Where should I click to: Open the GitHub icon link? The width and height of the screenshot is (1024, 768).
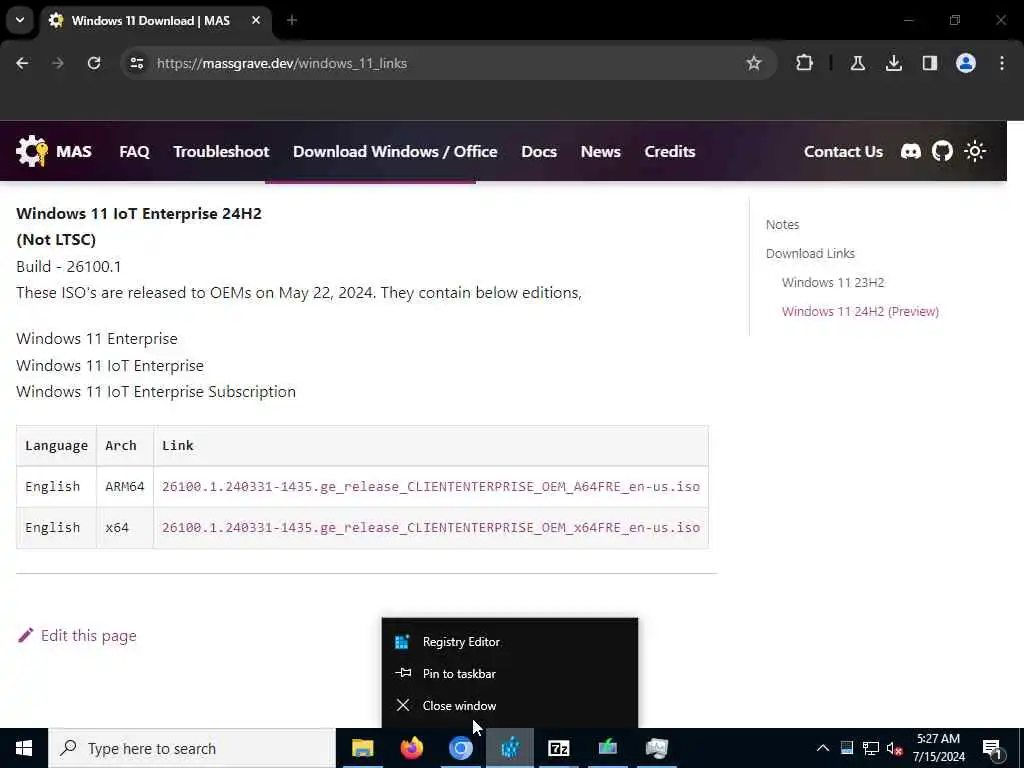pyautogui.click(x=942, y=152)
